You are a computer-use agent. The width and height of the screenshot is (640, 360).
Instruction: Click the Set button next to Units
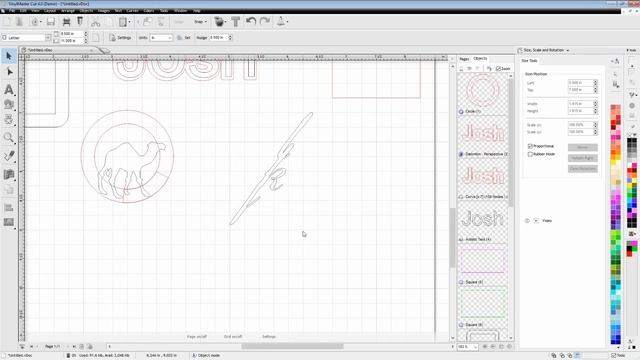coord(184,38)
